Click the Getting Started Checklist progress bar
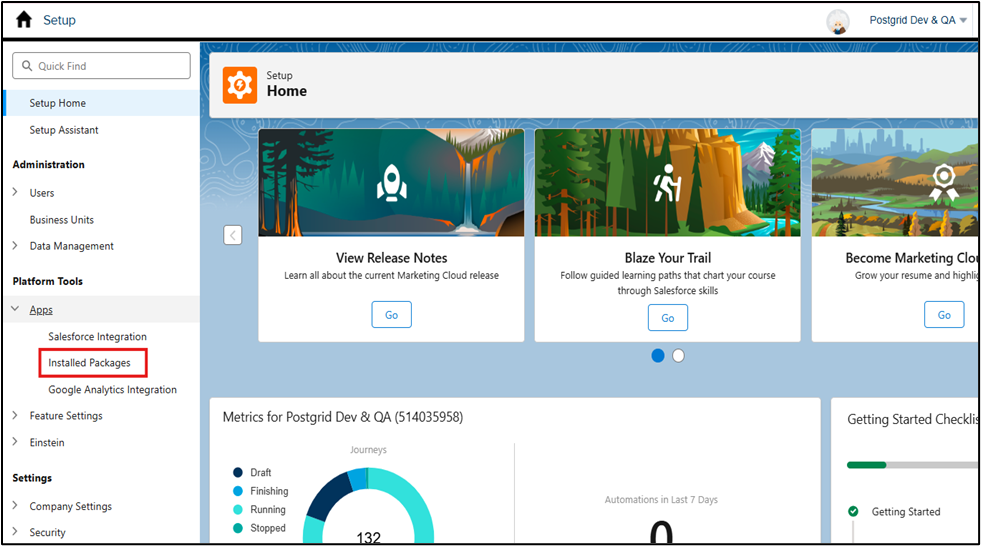The height and width of the screenshot is (546, 981). (x=912, y=465)
